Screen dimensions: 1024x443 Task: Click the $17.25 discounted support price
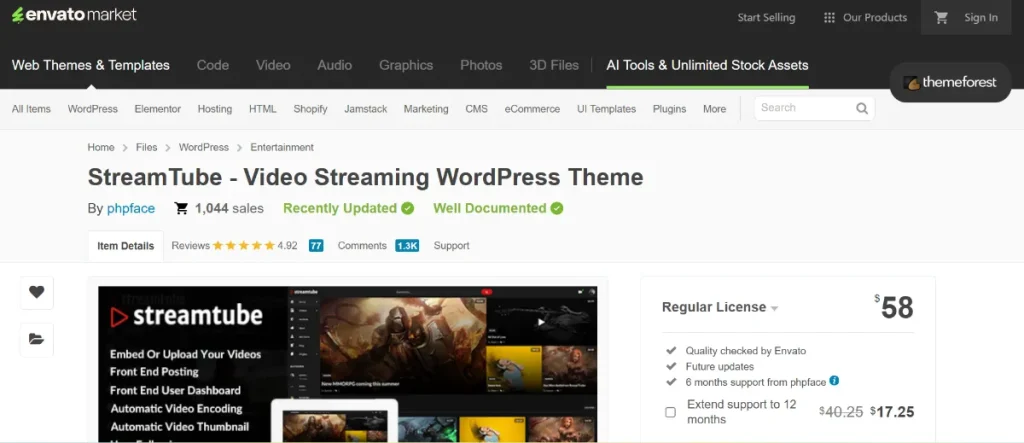click(x=892, y=412)
